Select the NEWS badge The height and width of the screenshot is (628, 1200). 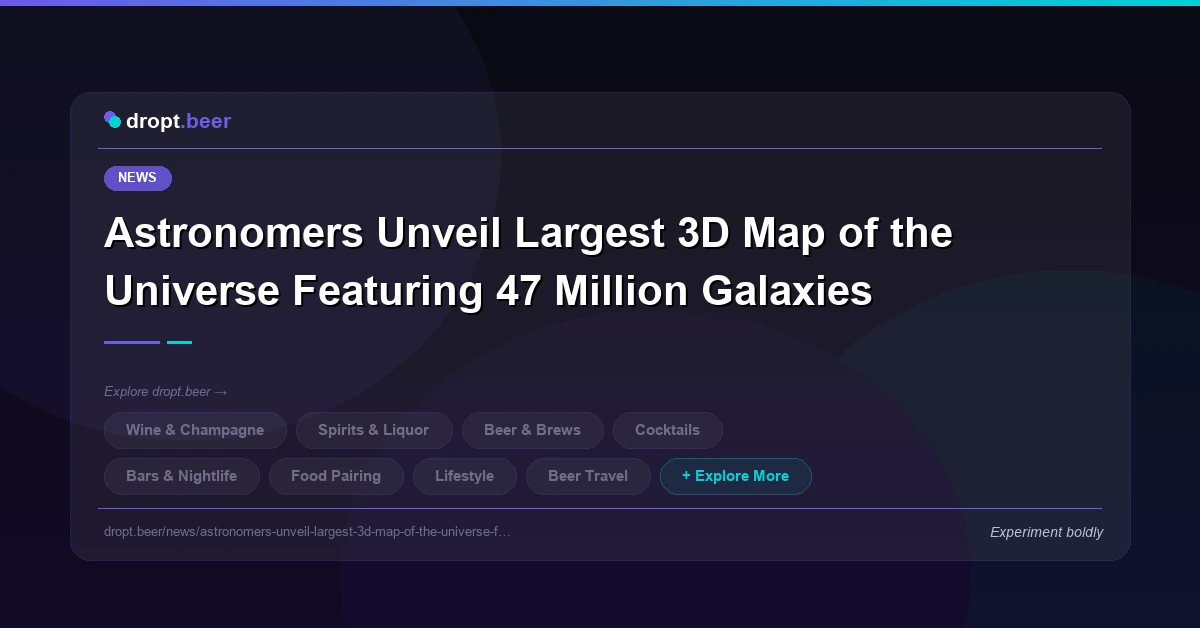tap(137, 178)
